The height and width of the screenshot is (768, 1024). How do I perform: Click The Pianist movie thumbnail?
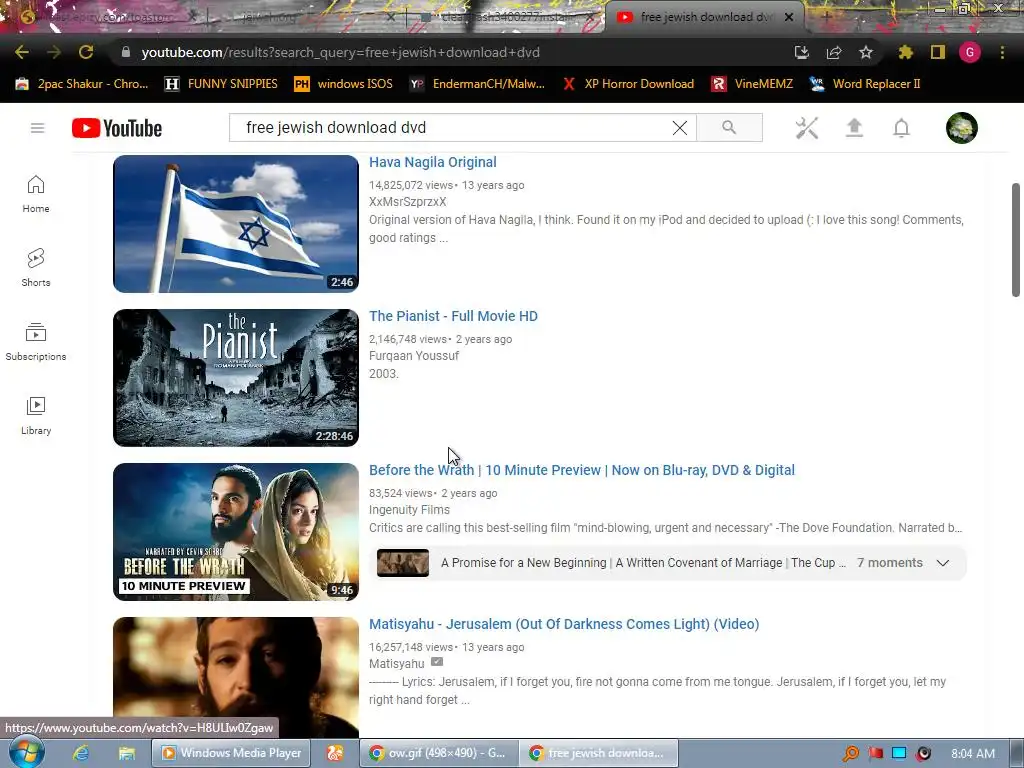[x=236, y=377]
